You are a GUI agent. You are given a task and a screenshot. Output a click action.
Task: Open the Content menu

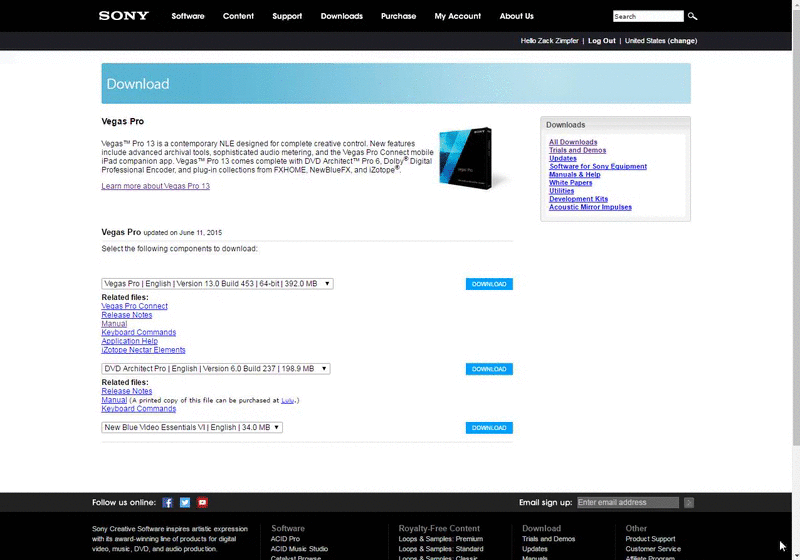click(238, 16)
